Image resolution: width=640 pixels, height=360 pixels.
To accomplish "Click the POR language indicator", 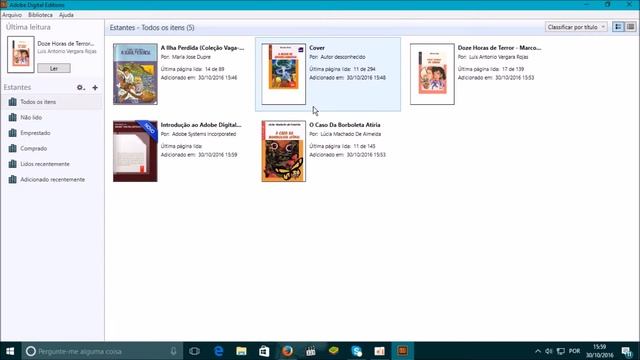I will 575,351.
